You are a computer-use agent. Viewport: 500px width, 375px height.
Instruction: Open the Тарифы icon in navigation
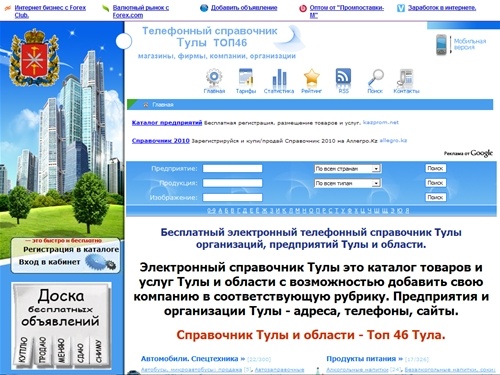246,77
